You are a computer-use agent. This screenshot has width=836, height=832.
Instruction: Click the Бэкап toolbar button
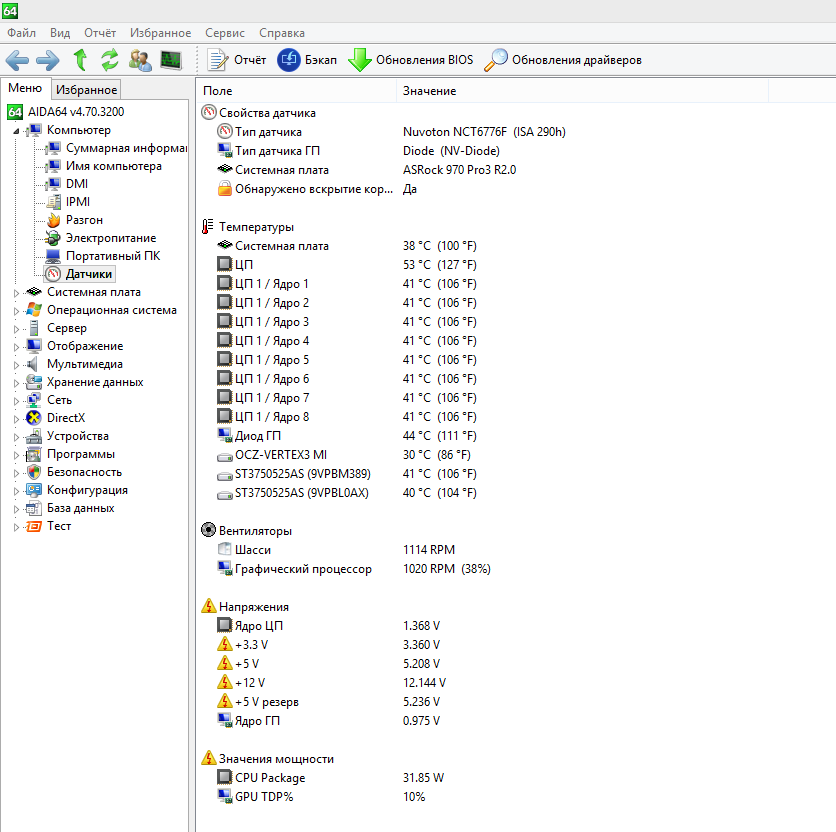tap(307, 60)
